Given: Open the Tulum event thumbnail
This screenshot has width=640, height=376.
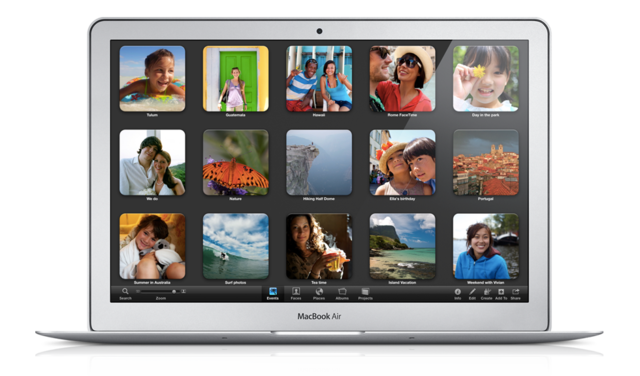Looking at the screenshot, I should coord(152,78).
